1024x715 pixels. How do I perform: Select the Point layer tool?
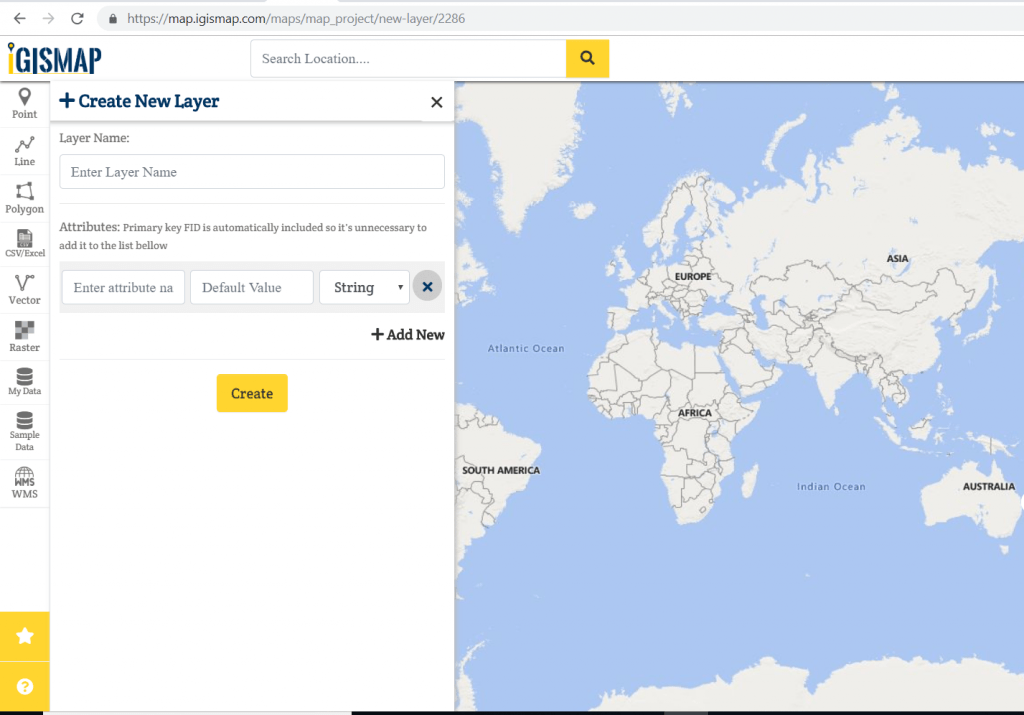click(x=24, y=102)
